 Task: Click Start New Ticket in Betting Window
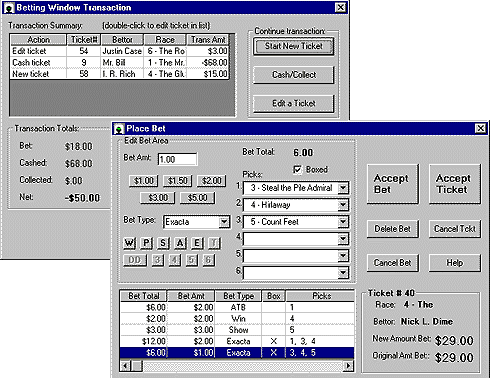pyautogui.click(x=294, y=46)
